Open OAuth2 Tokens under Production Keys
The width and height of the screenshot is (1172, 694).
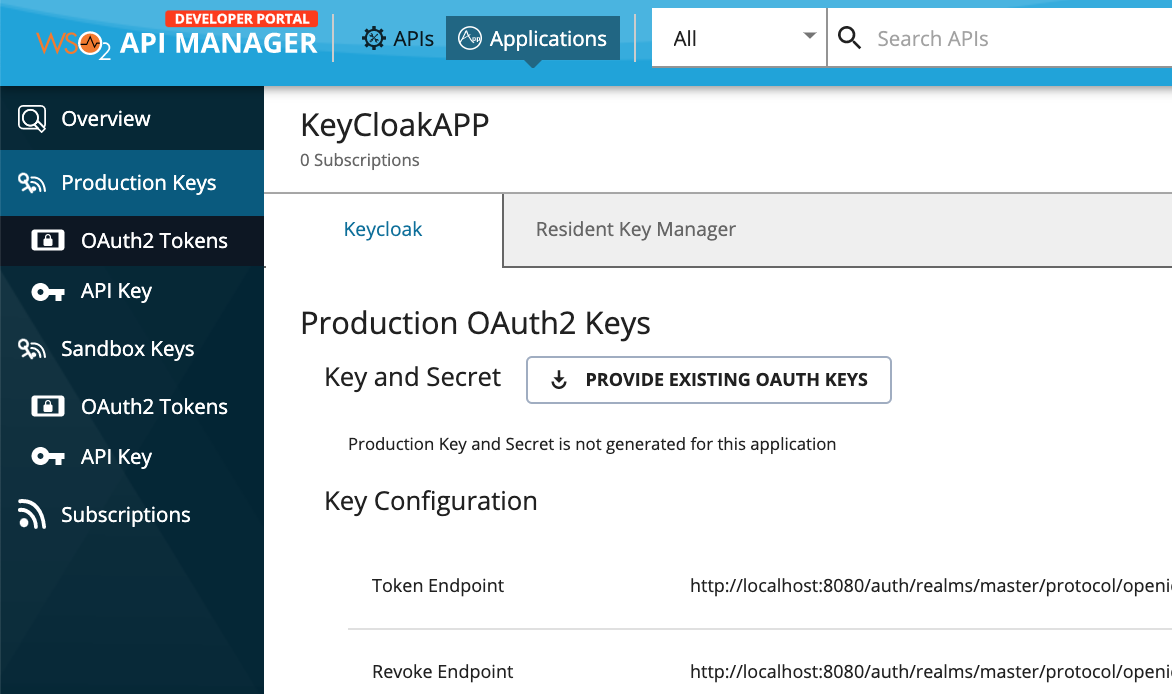pos(132,240)
